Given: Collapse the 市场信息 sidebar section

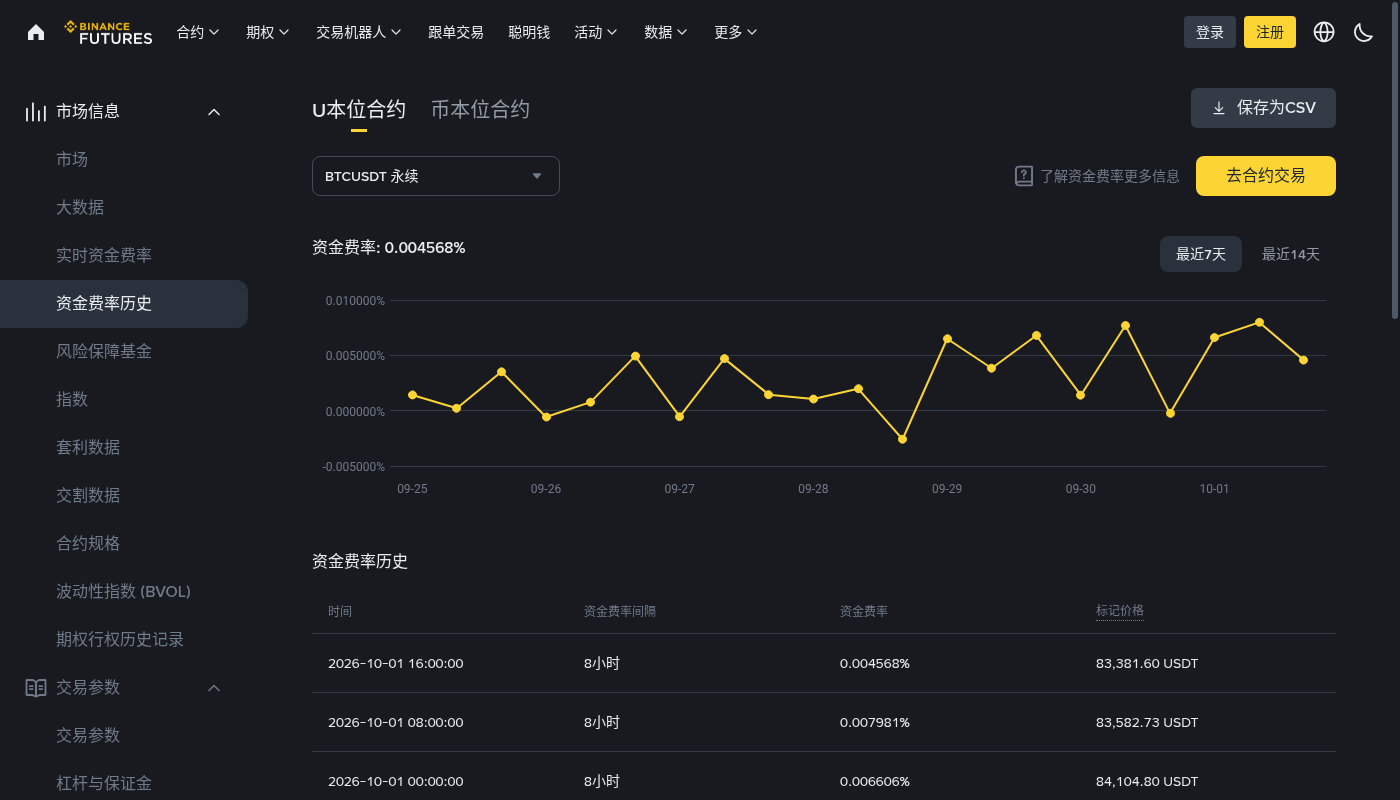Looking at the screenshot, I should click(x=214, y=112).
